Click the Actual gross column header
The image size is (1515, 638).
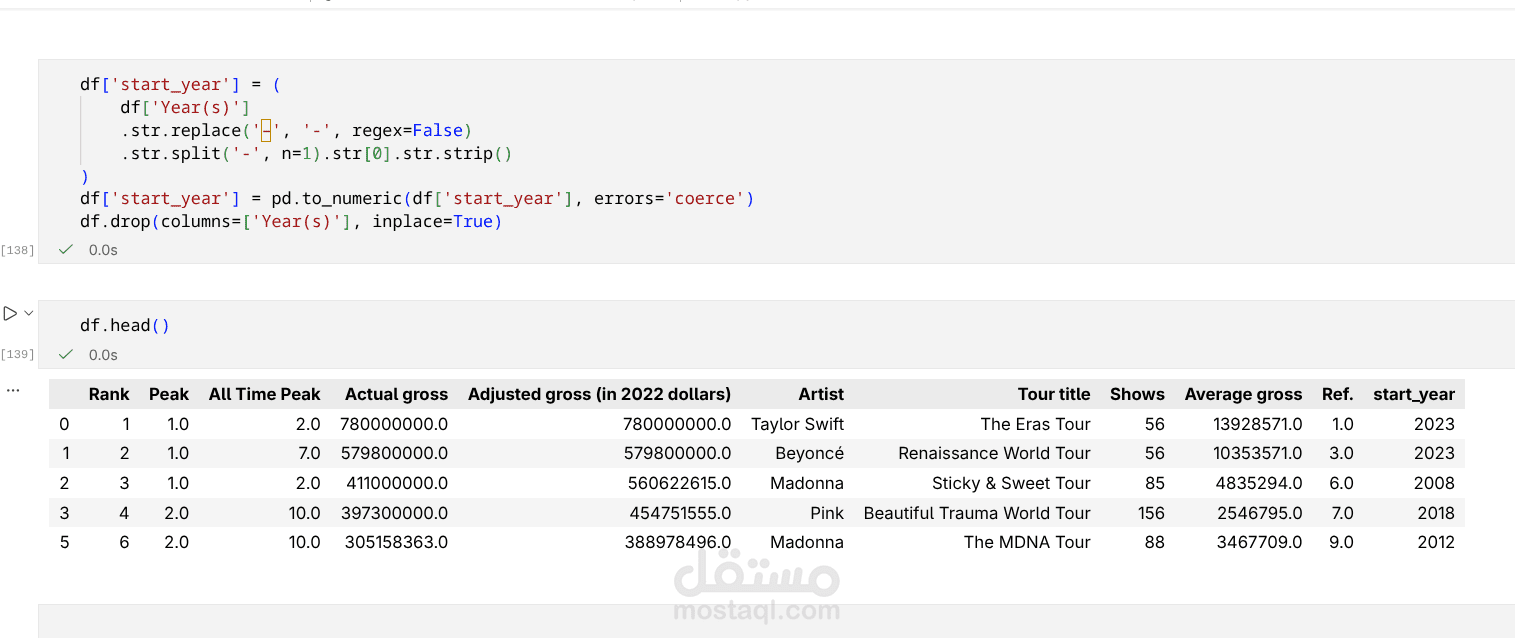[x=396, y=394]
